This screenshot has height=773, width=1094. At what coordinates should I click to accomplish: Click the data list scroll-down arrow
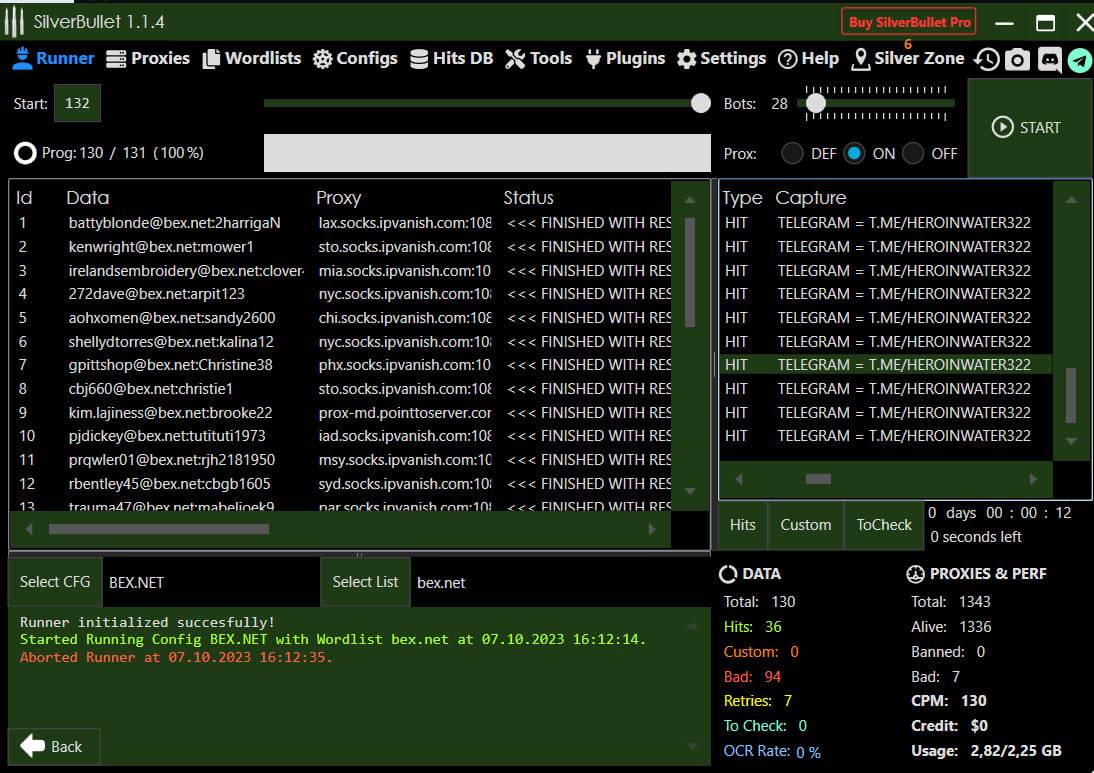pos(689,491)
